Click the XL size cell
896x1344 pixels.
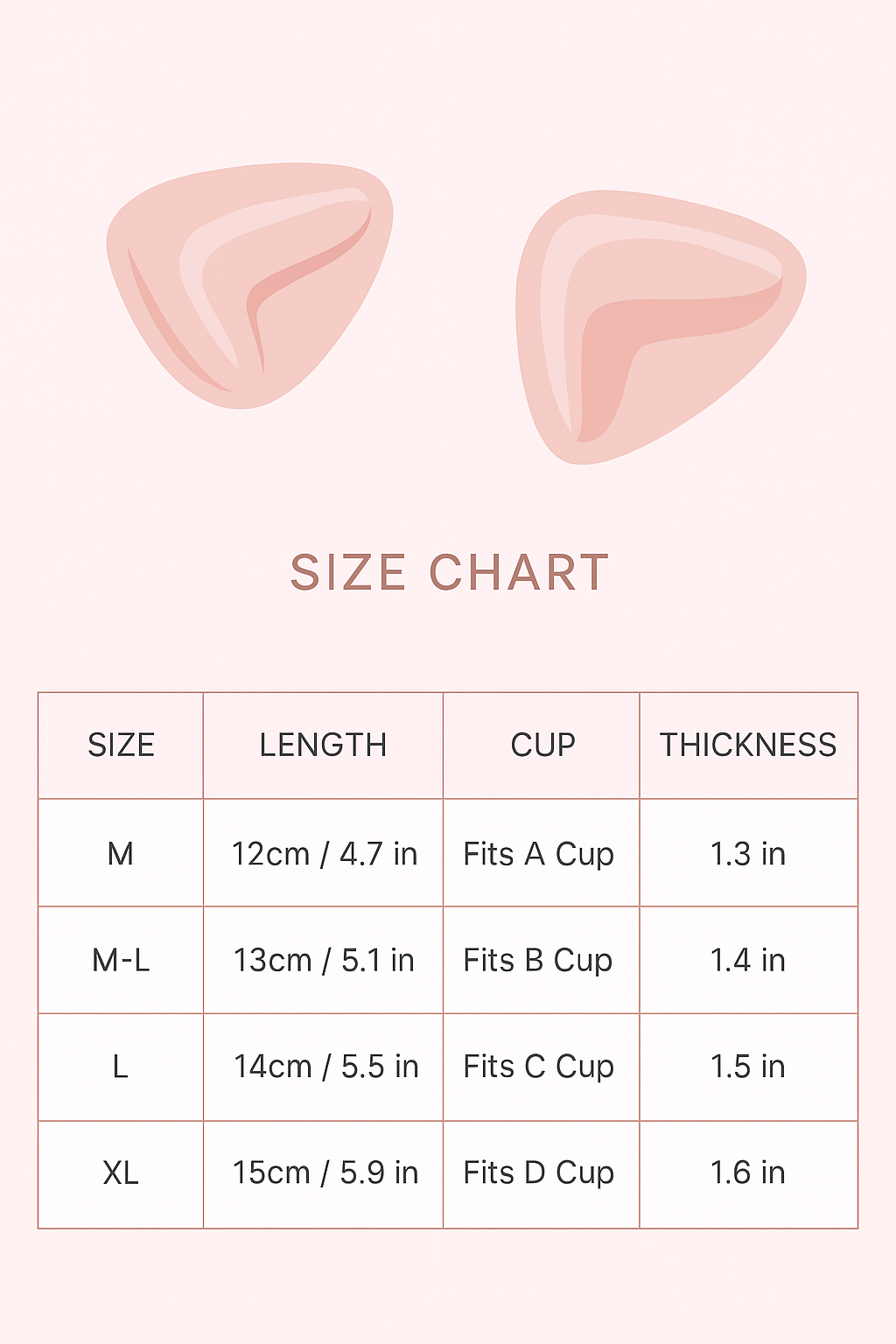(121, 1173)
